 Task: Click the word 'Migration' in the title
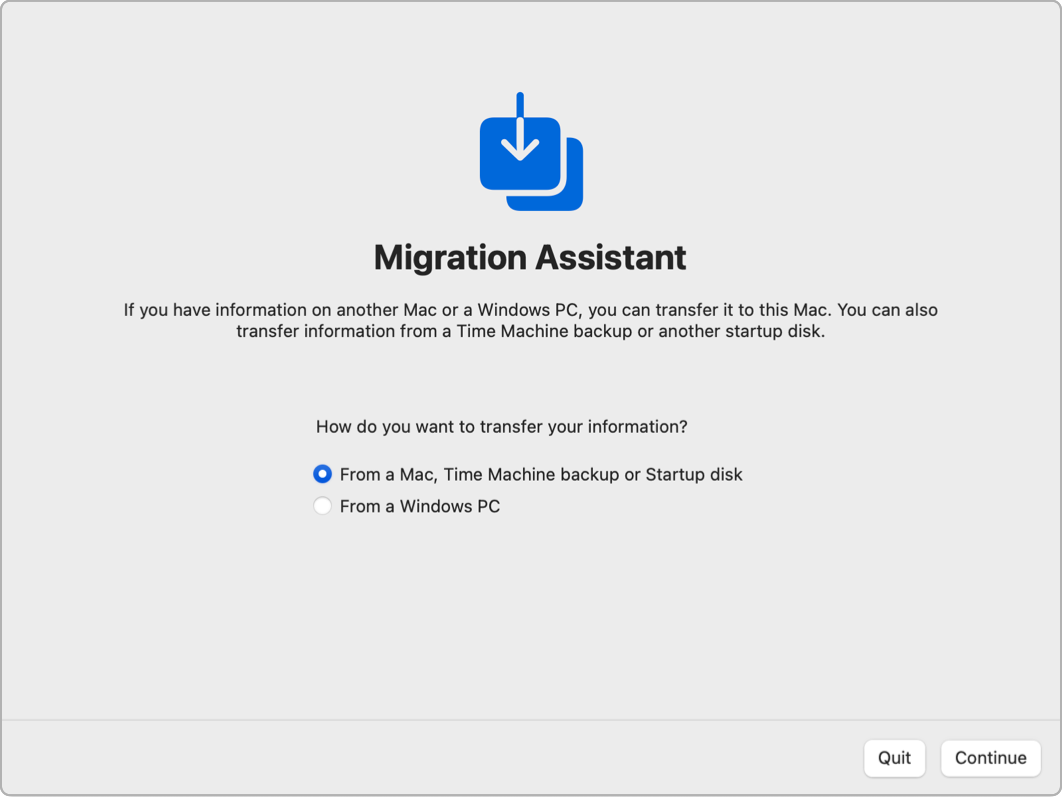point(448,257)
